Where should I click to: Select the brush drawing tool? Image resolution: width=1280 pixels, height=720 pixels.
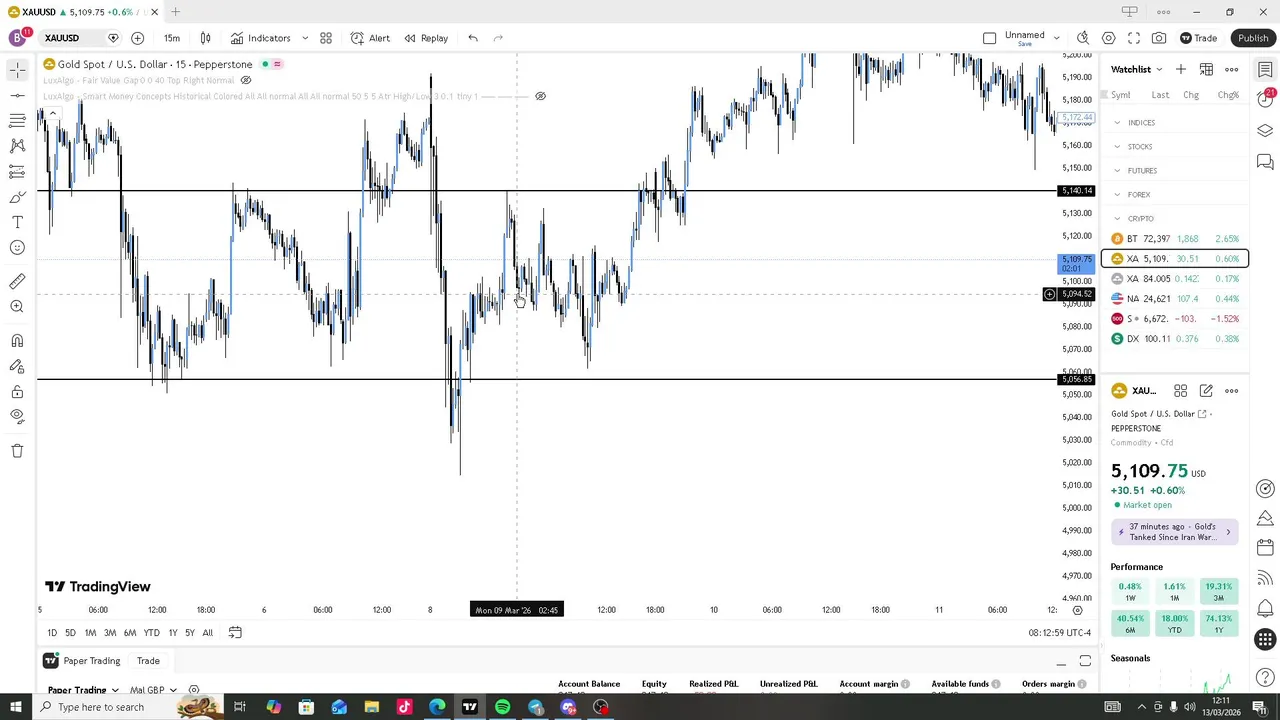17,197
